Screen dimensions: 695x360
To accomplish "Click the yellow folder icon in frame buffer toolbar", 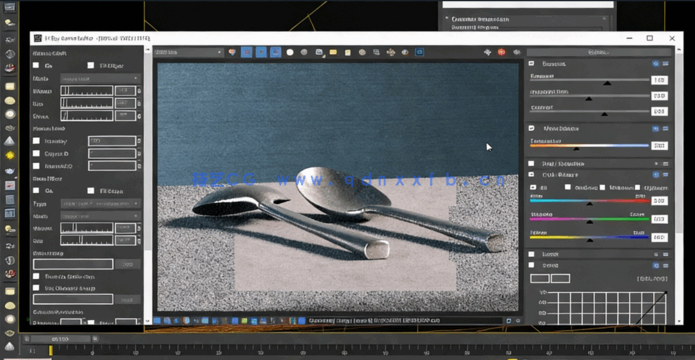I will point(333,52).
